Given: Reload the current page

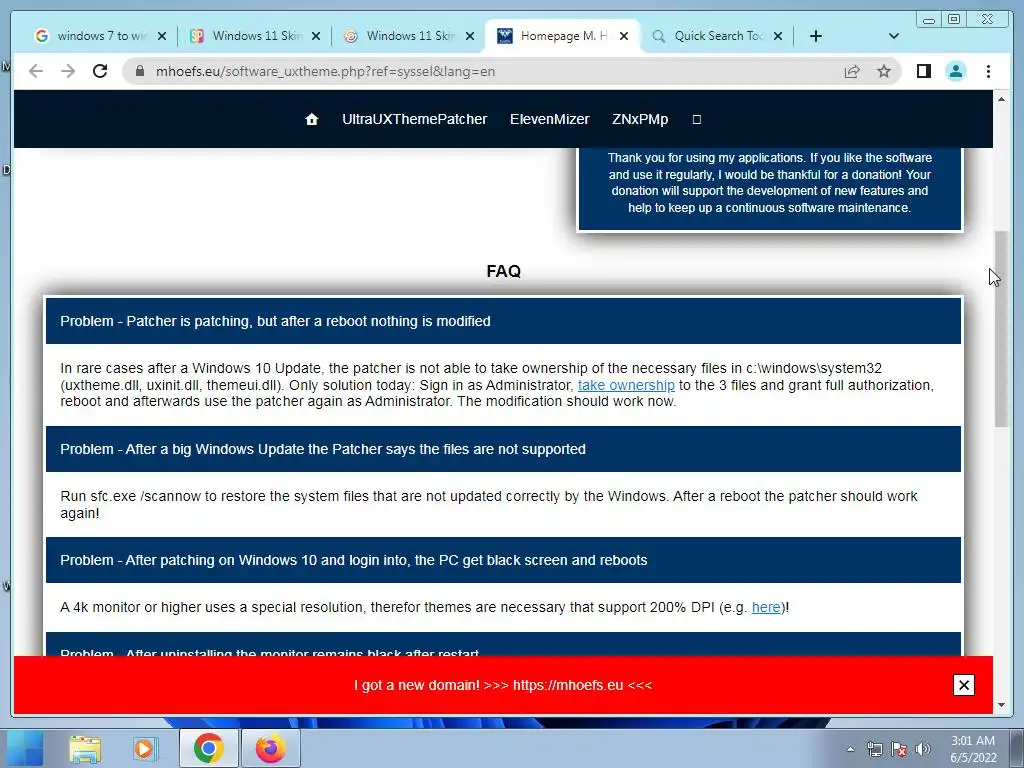Looking at the screenshot, I should [x=100, y=71].
